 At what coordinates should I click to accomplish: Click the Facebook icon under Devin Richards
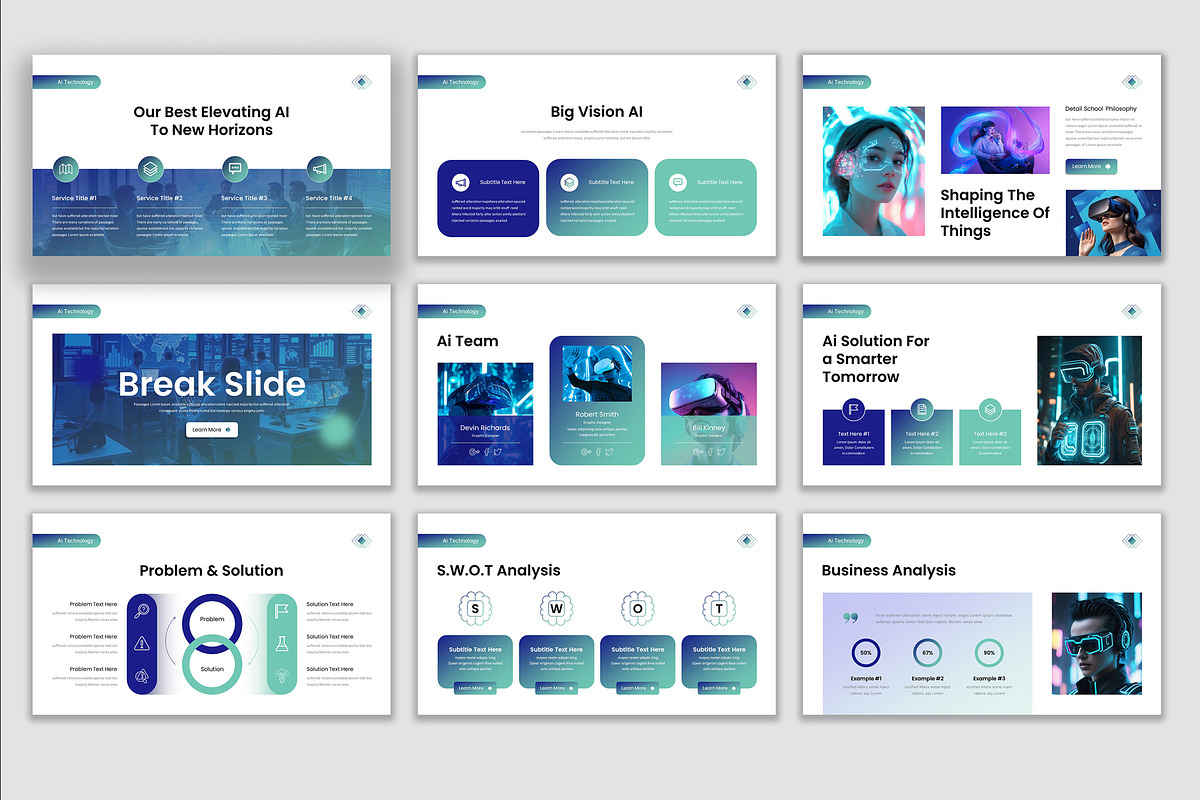[x=487, y=452]
